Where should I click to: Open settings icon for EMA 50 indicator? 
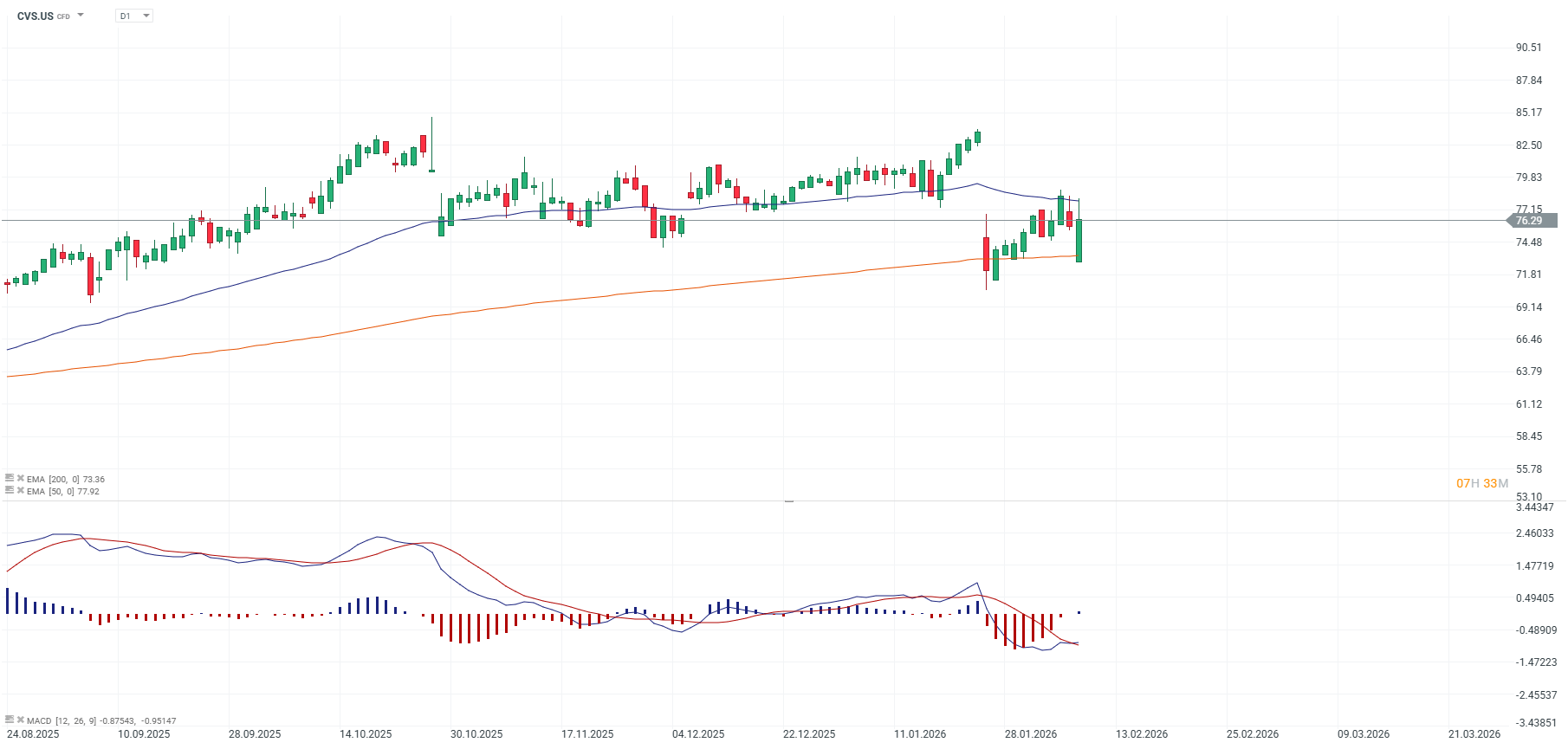[x=10, y=490]
